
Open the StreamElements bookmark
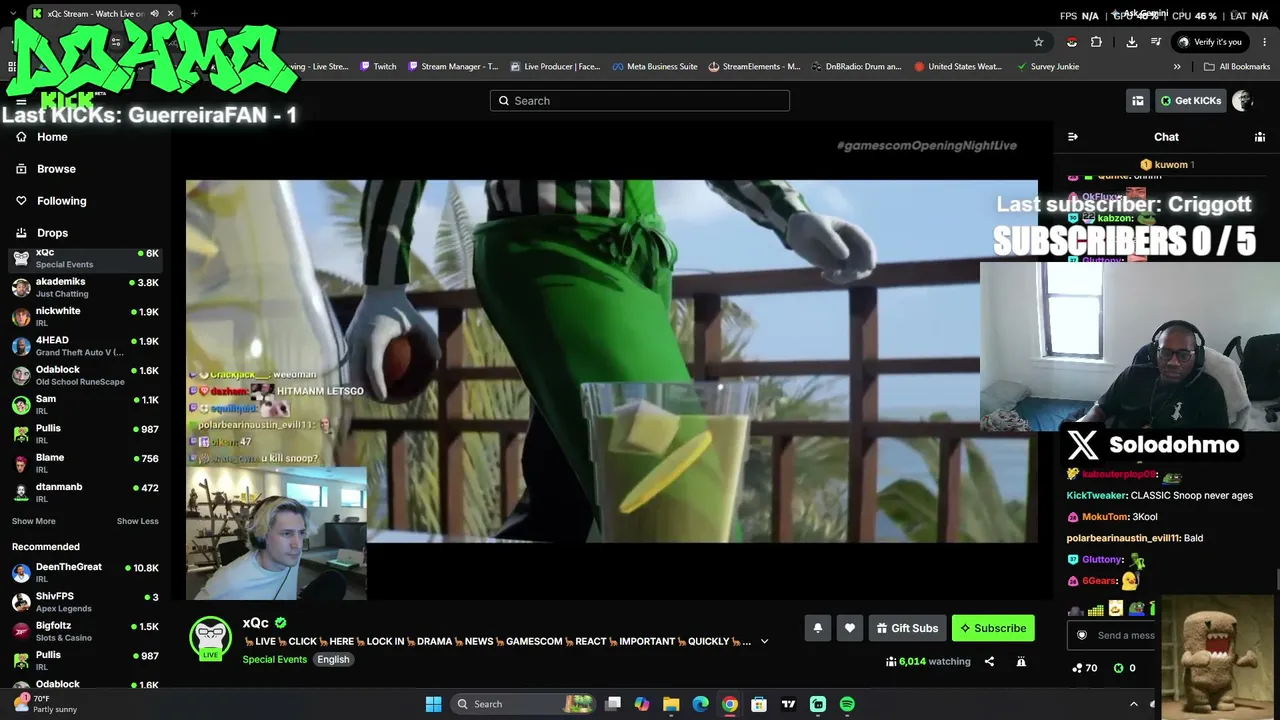pos(755,67)
